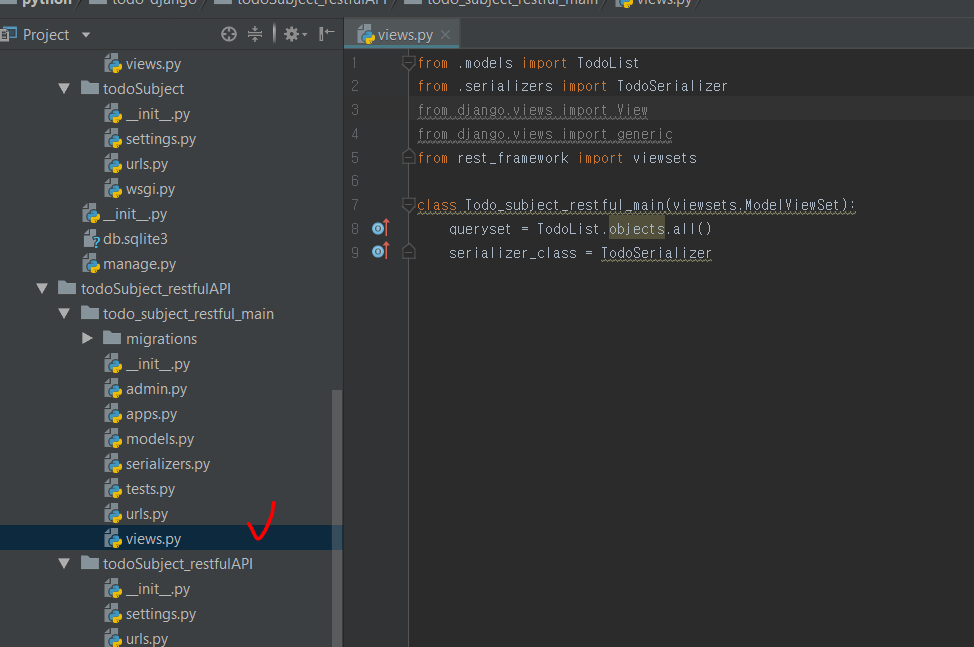The height and width of the screenshot is (647, 974).
Task: Open urls.py under todo_subject_restful_main
Action: [147, 514]
